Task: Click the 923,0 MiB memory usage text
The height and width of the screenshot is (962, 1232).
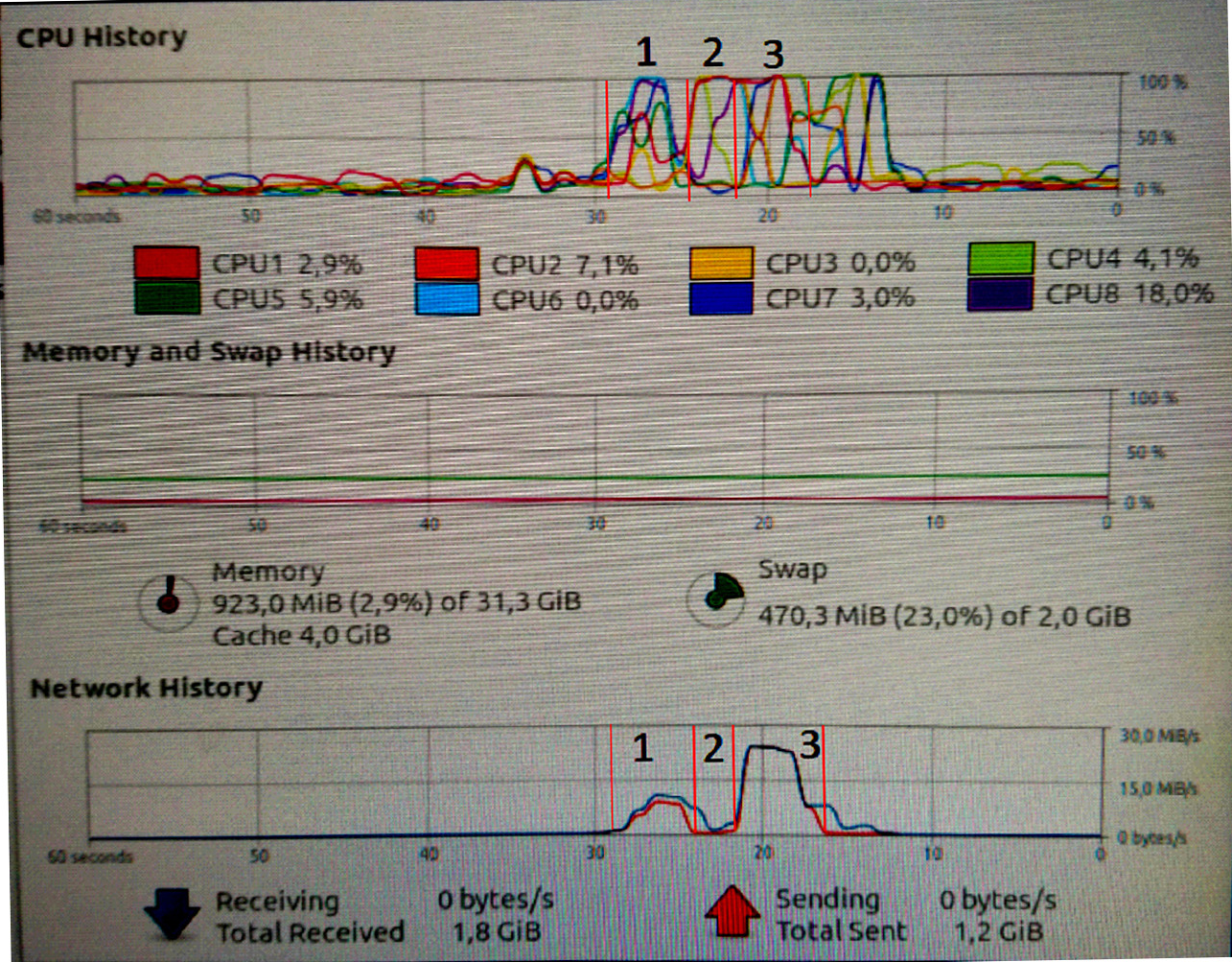Action: click(x=396, y=603)
